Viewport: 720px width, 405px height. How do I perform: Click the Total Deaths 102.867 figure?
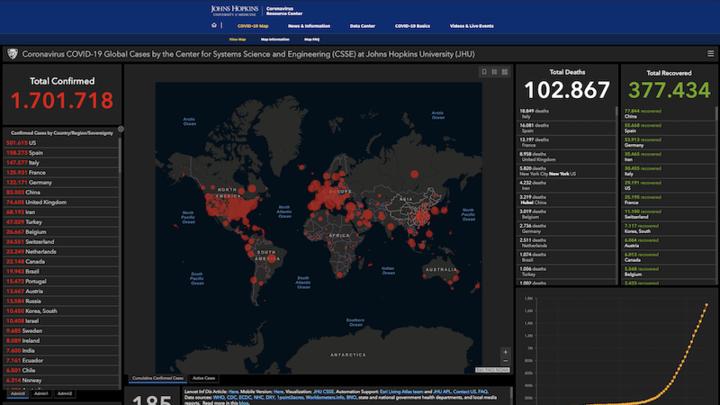567,90
